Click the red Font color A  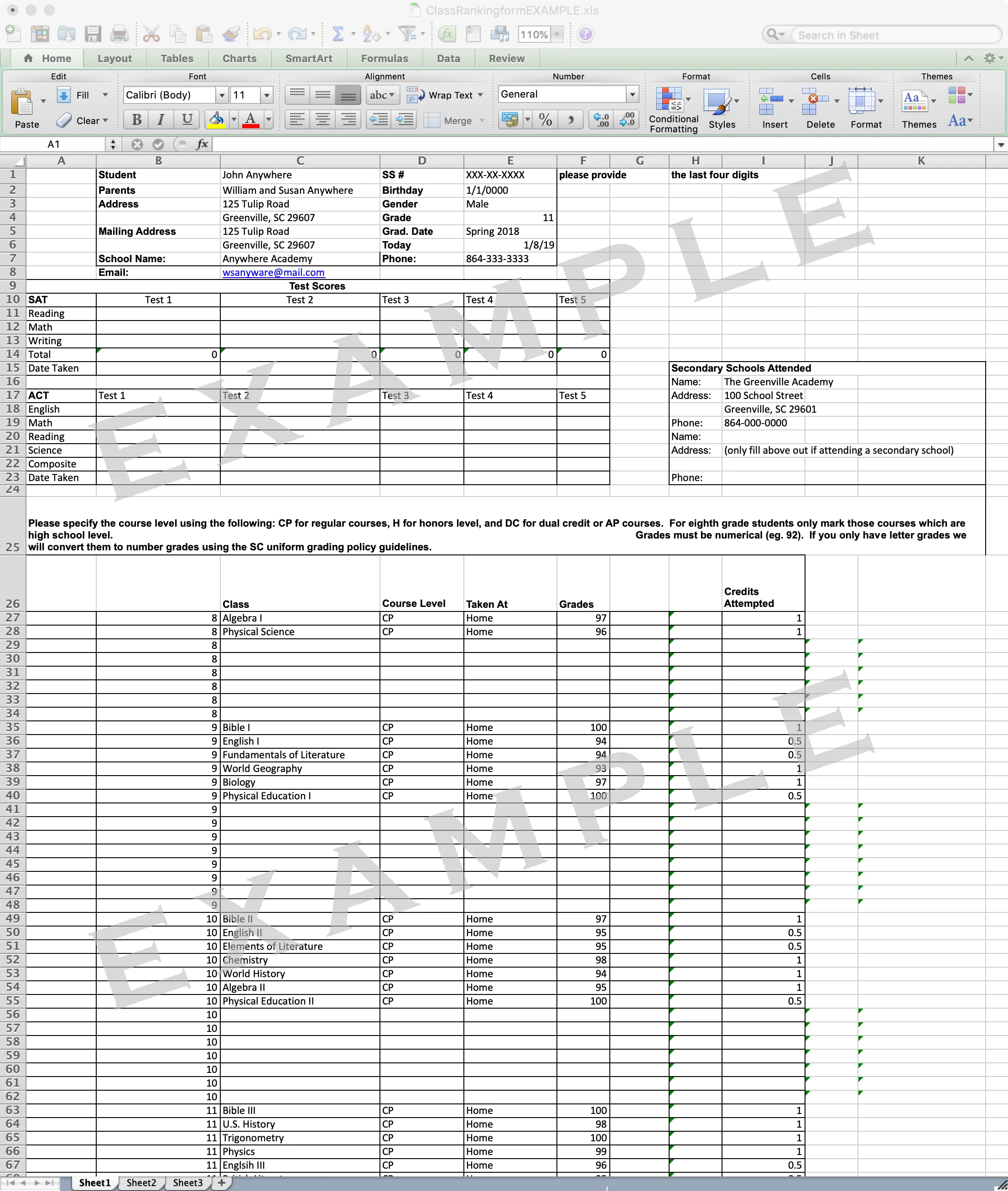pyautogui.click(x=250, y=120)
